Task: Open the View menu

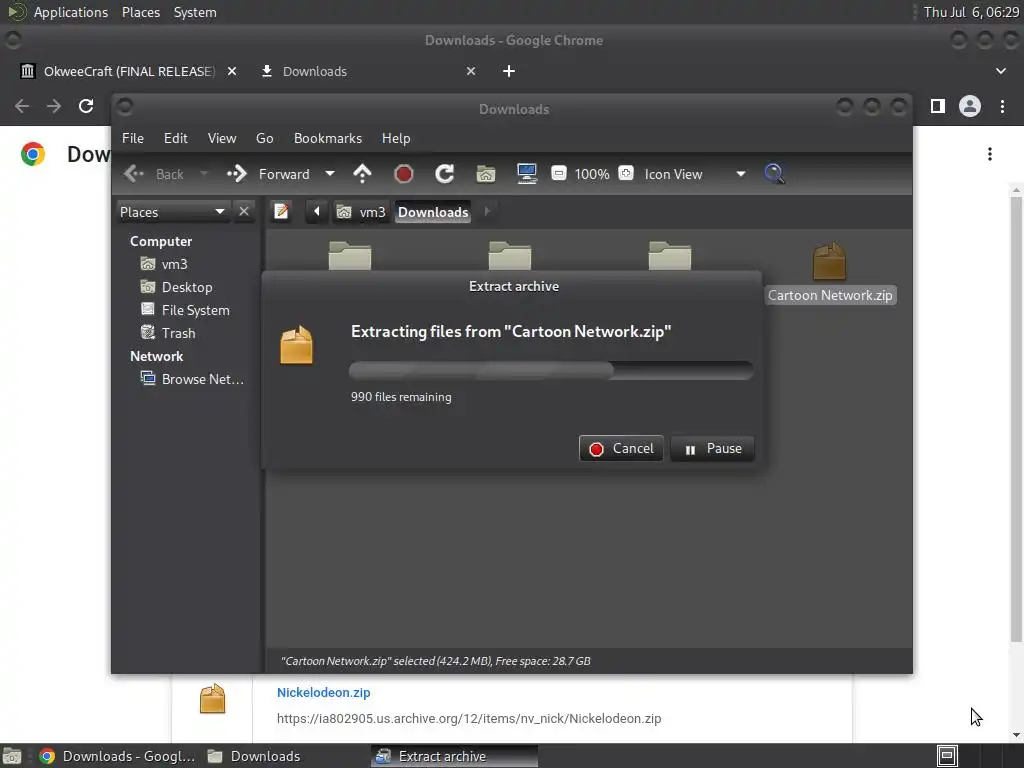Action: point(222,138)
